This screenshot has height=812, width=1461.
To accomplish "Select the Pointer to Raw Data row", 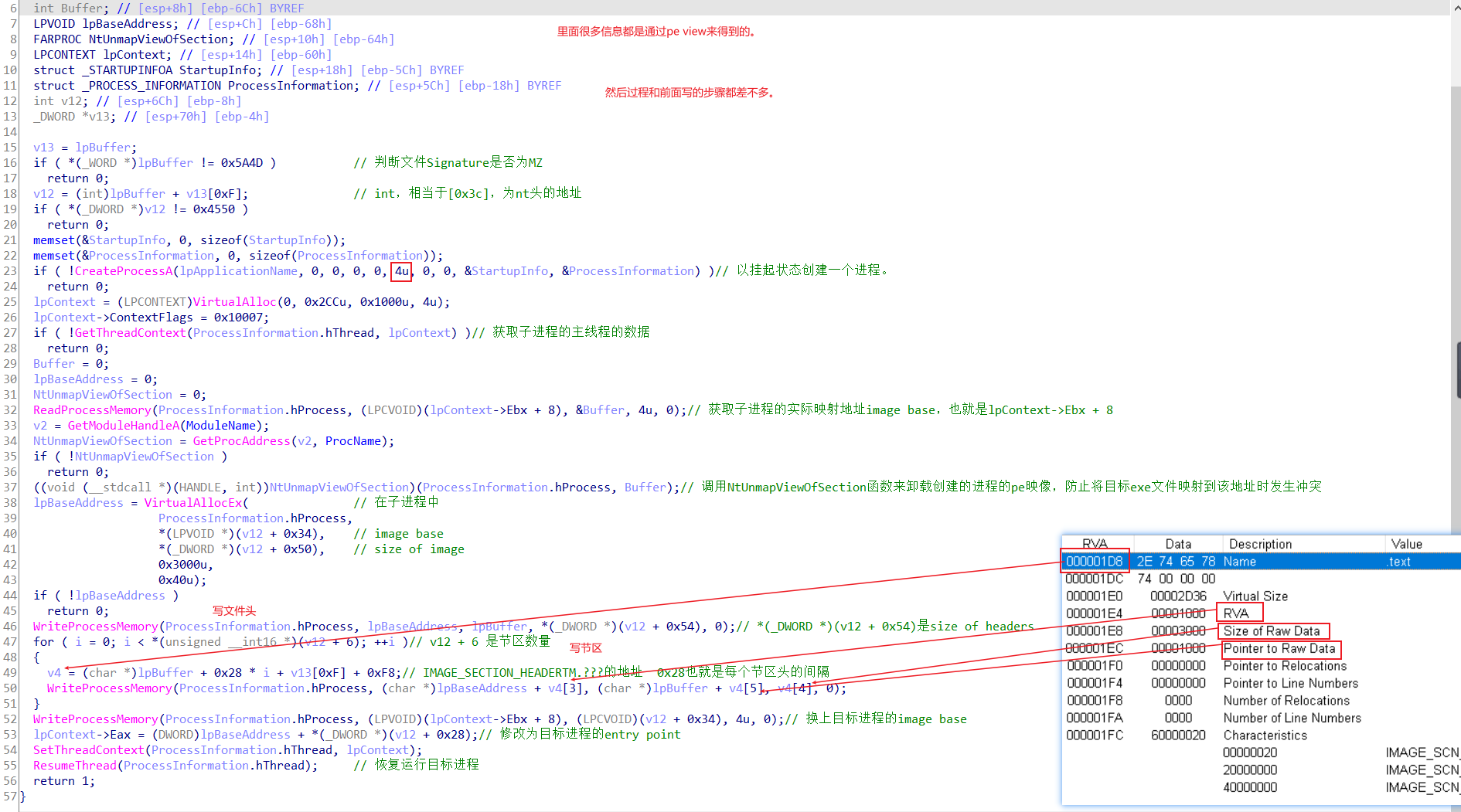I will tap(1262, 648).
